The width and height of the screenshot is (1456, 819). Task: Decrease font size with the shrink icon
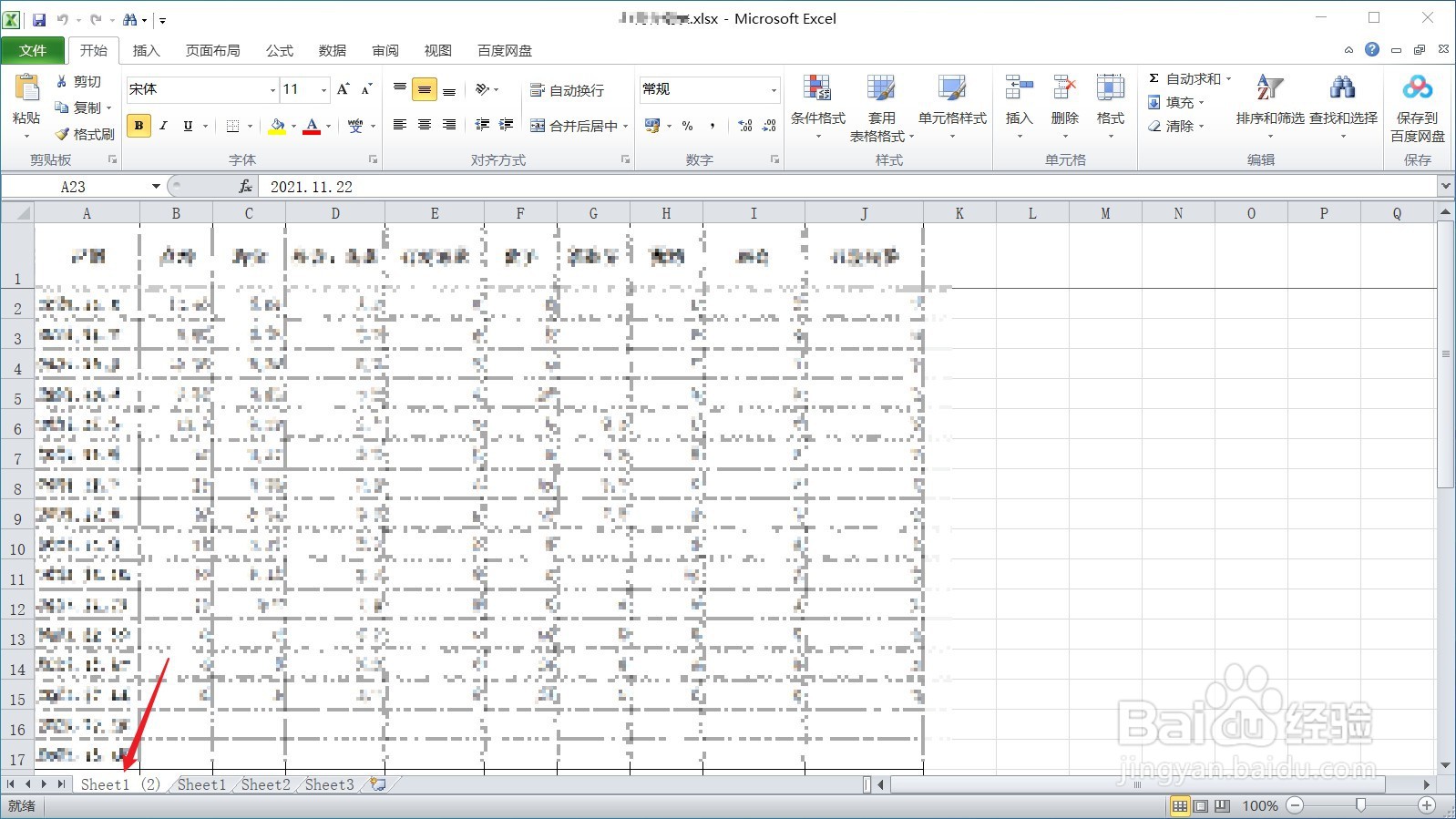(366, 88)
